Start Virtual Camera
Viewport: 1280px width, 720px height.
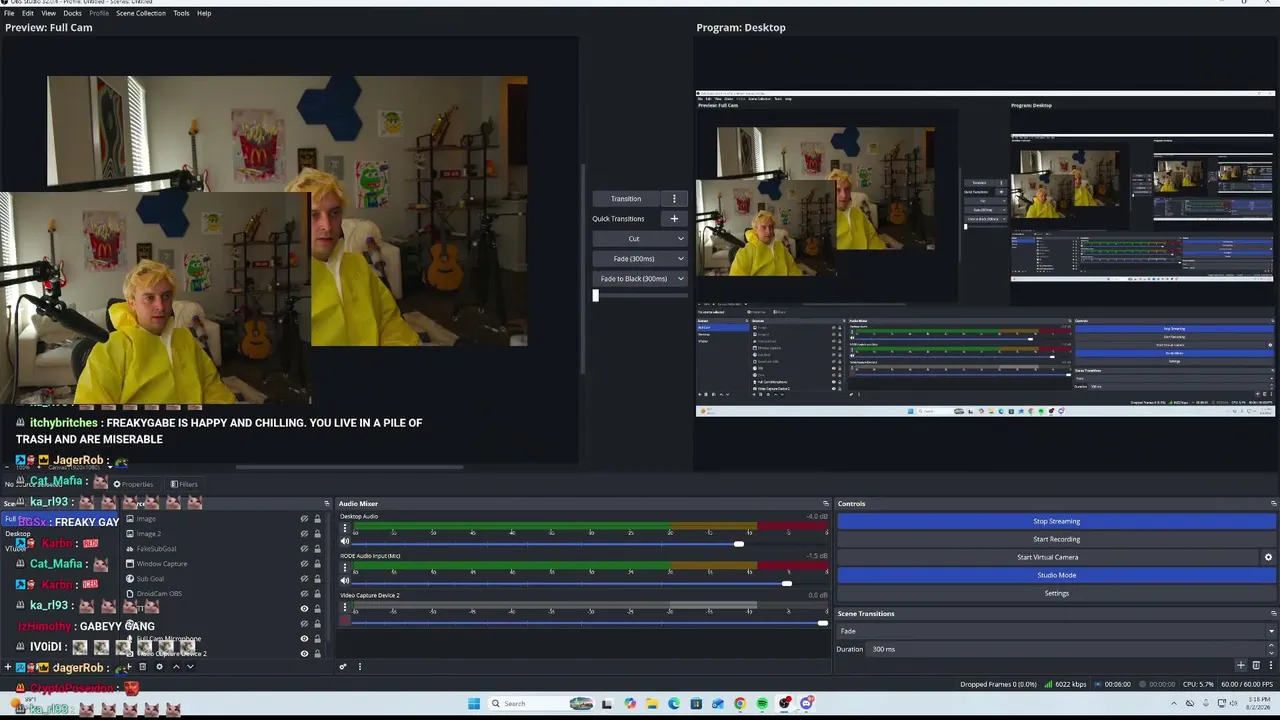[1047, 557]
